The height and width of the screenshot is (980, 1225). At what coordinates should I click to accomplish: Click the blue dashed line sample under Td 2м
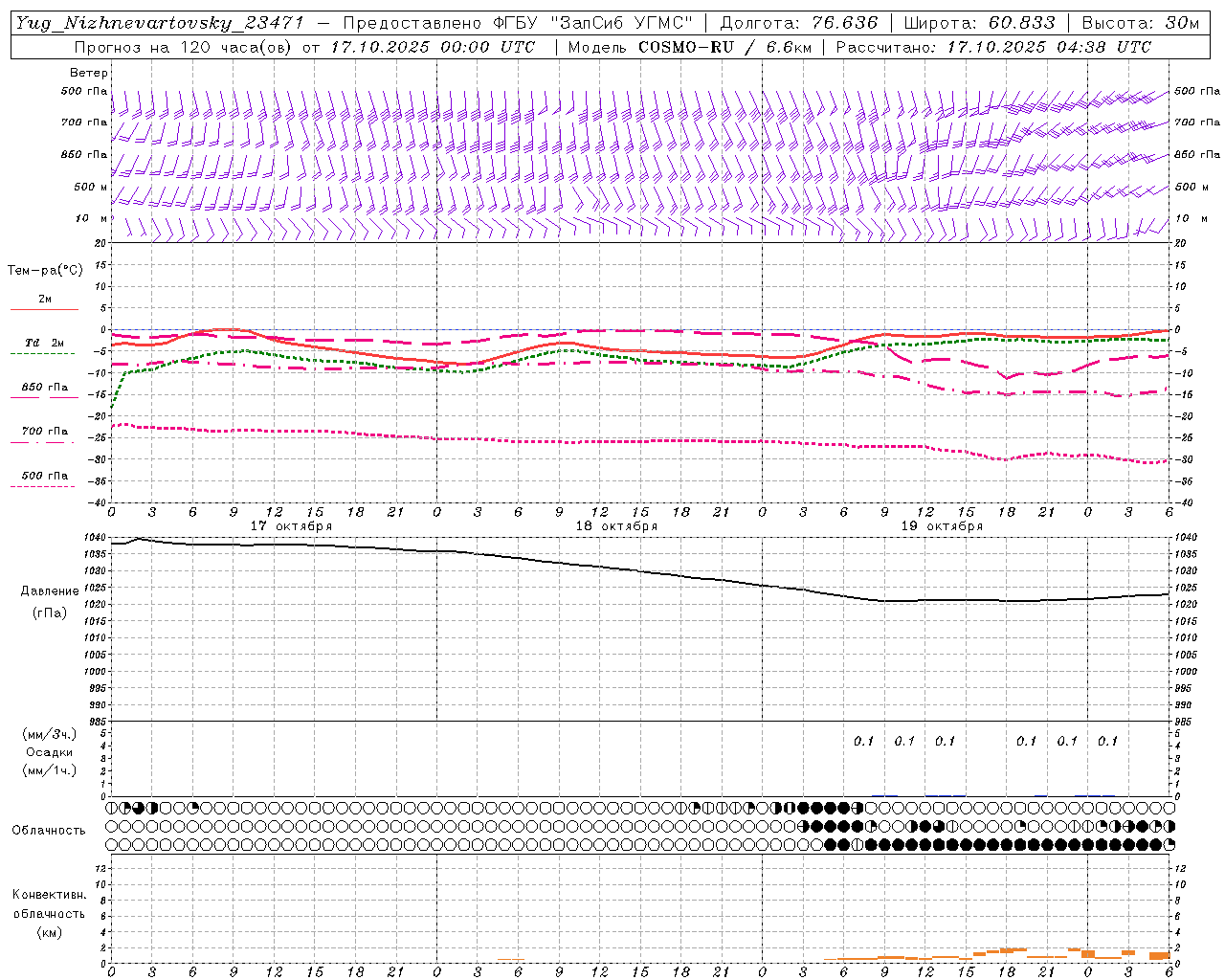43,353
